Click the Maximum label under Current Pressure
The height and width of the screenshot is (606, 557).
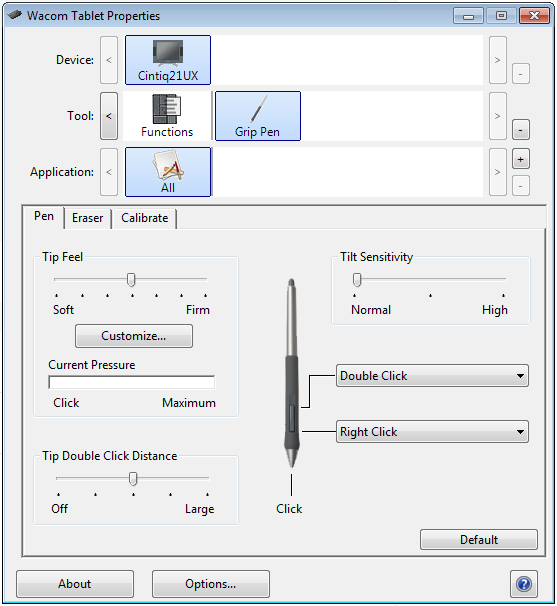click(189, 403)
